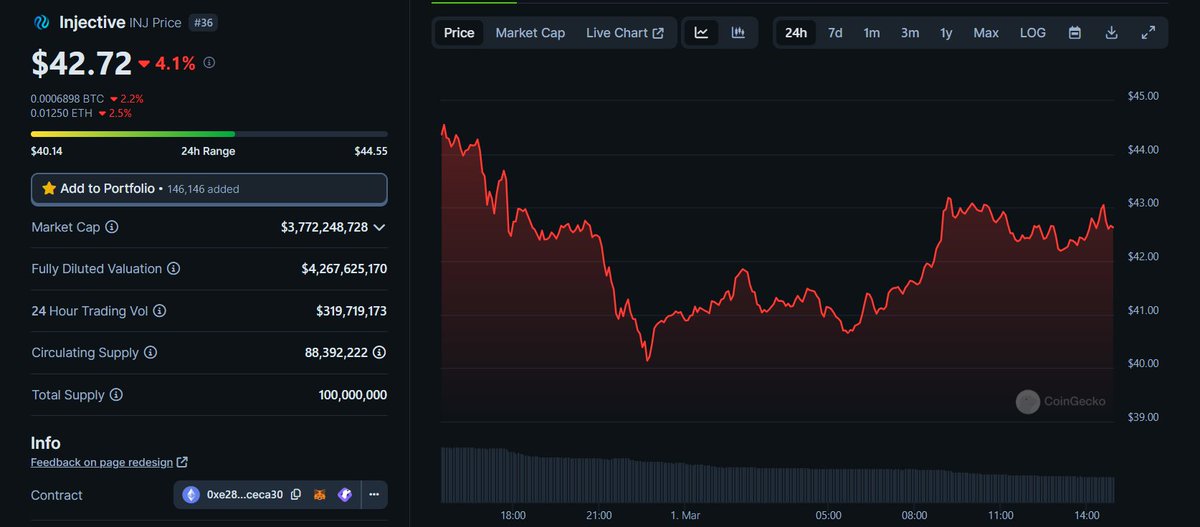Click the $44.55 range high value
This screenshot has height=527, width=1200.
click(x=371, y=151)
